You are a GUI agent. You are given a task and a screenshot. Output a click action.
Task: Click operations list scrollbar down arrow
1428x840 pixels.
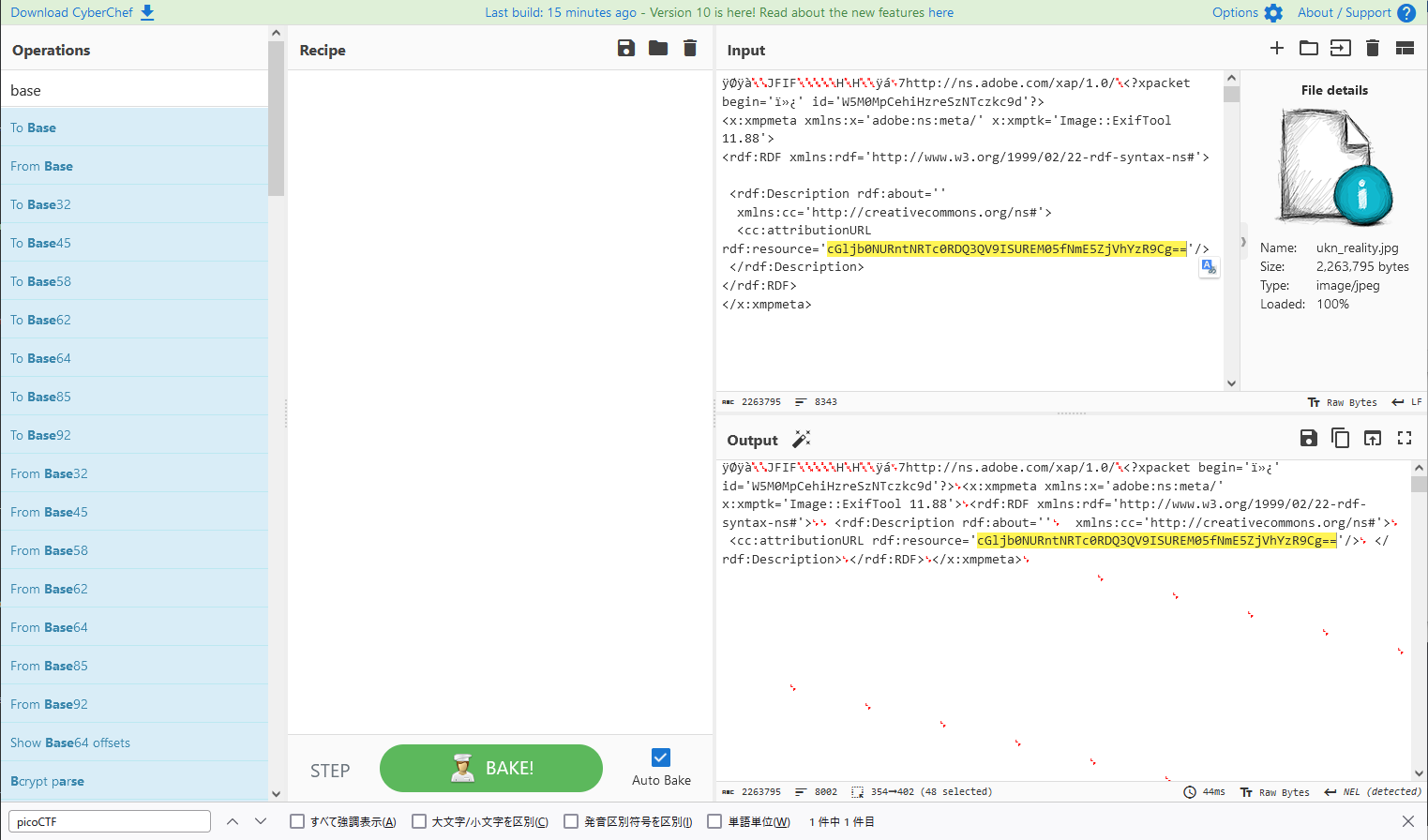[276, 793]
